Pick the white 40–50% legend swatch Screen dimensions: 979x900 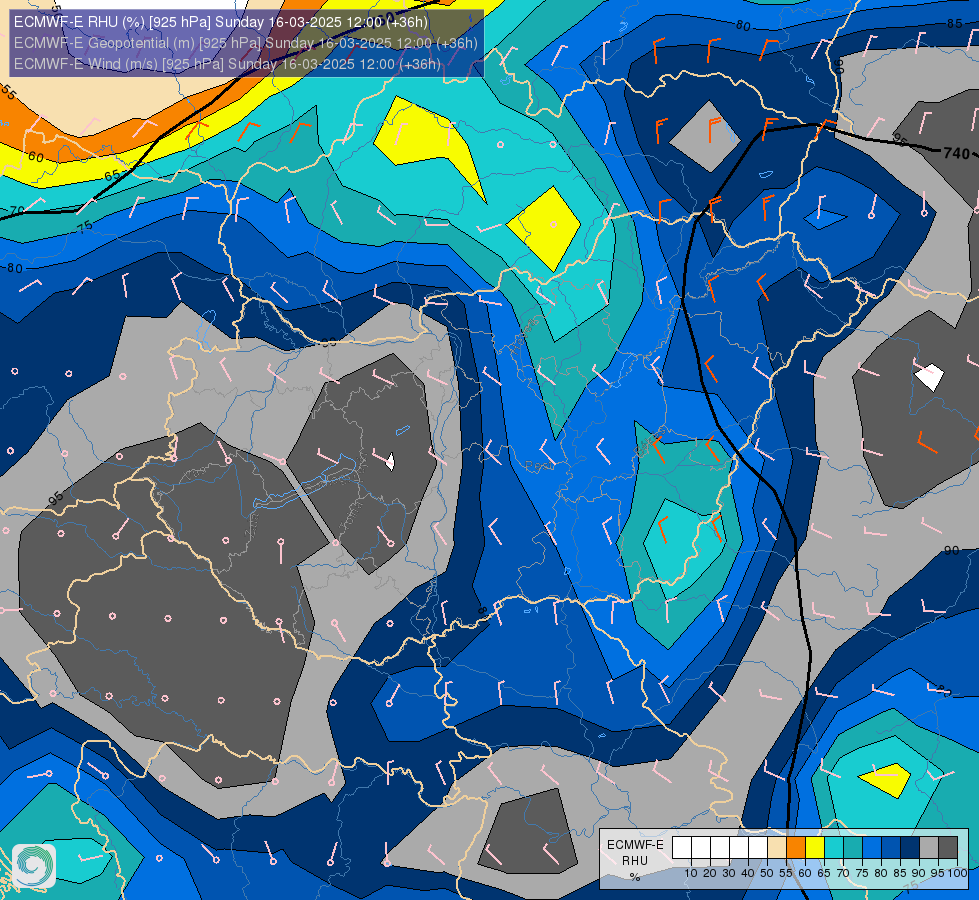(758, 848)
